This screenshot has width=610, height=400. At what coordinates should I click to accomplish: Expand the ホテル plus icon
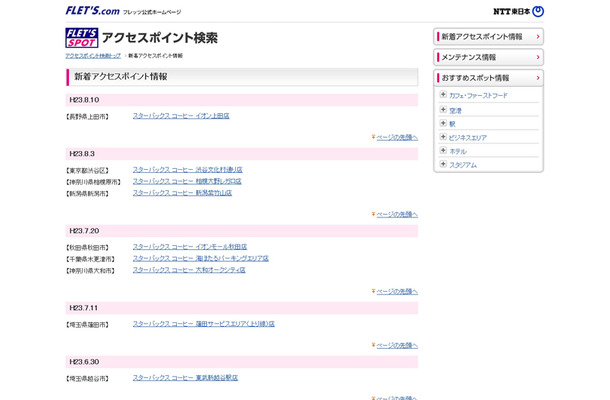coord(443,151)
